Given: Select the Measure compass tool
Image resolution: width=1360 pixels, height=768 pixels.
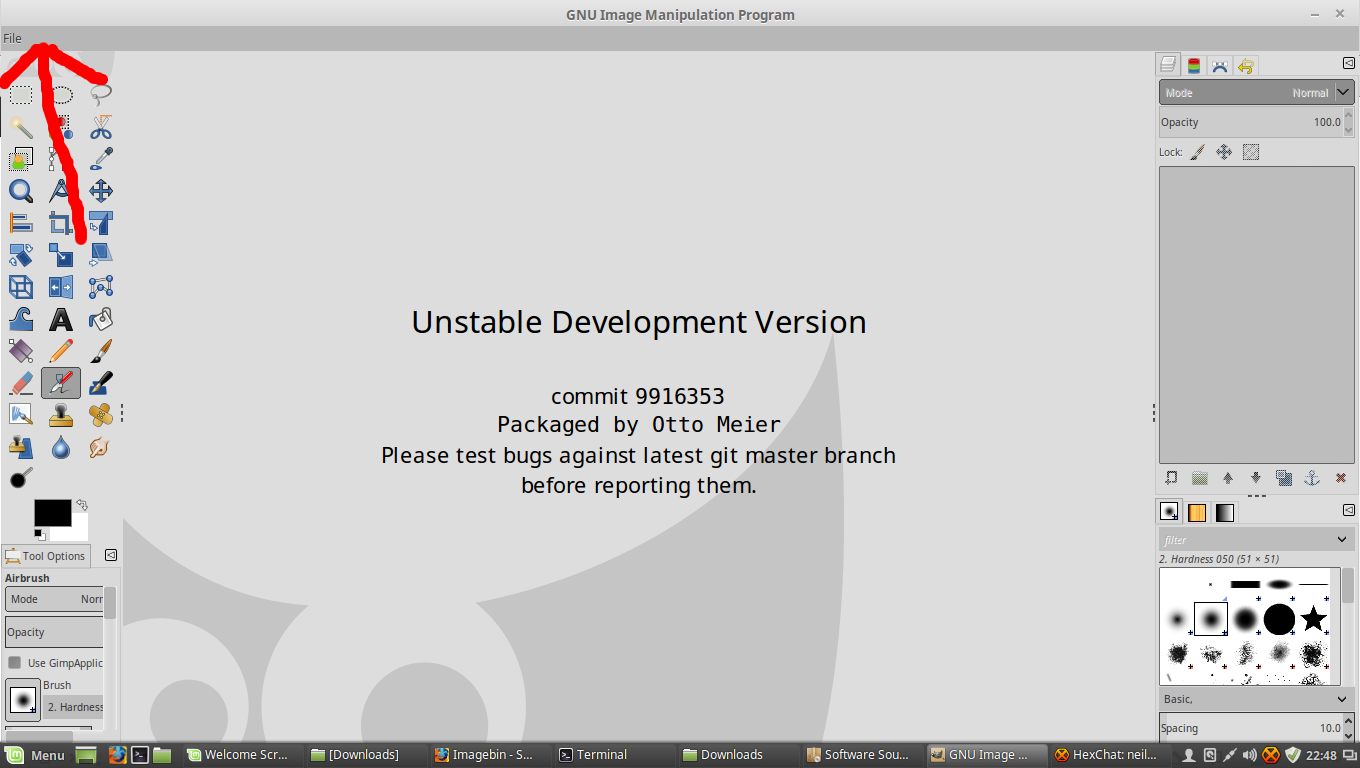Looking at the screenshot, I should (61, 191).
